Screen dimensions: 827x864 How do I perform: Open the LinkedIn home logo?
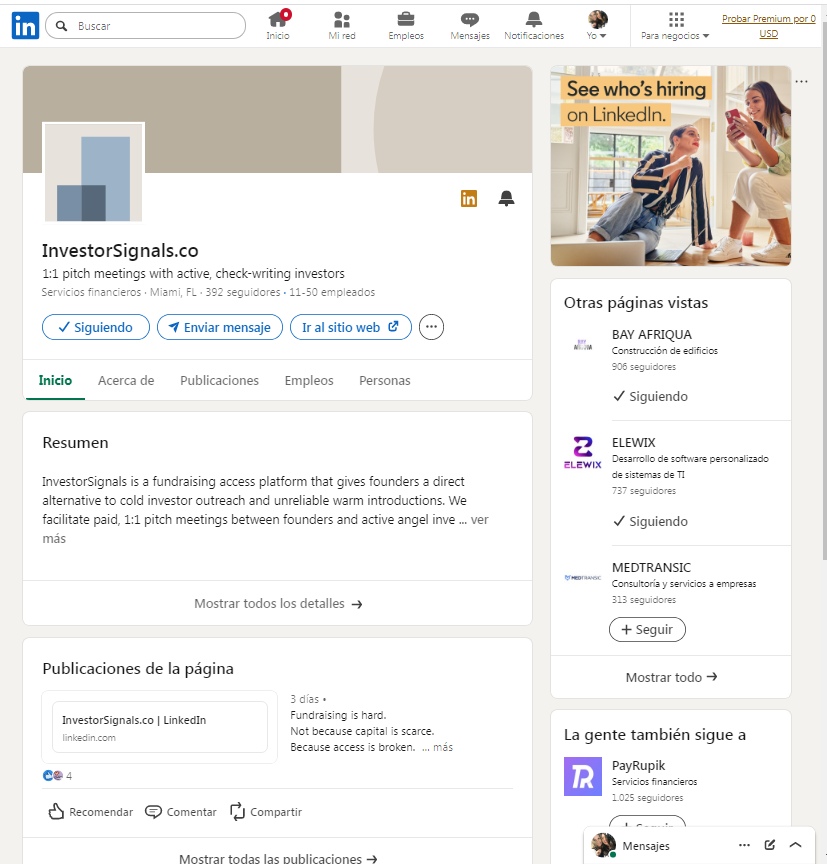pyautogui.click(x=25, y=25)
